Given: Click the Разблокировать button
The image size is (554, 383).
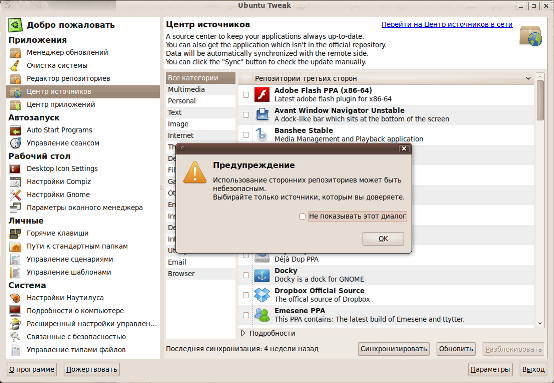Looking at the screenshot, I should [513, 349].
